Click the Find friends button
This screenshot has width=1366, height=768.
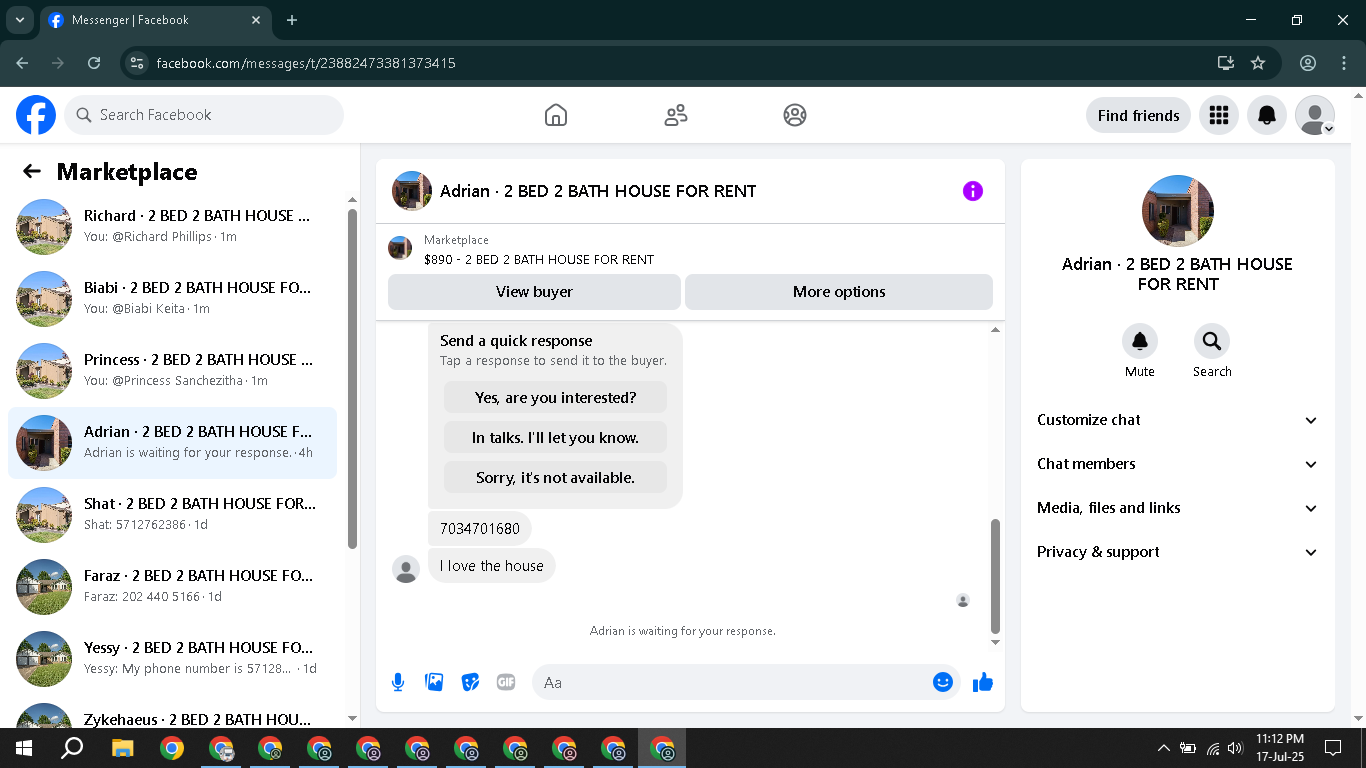[1138, 115]
